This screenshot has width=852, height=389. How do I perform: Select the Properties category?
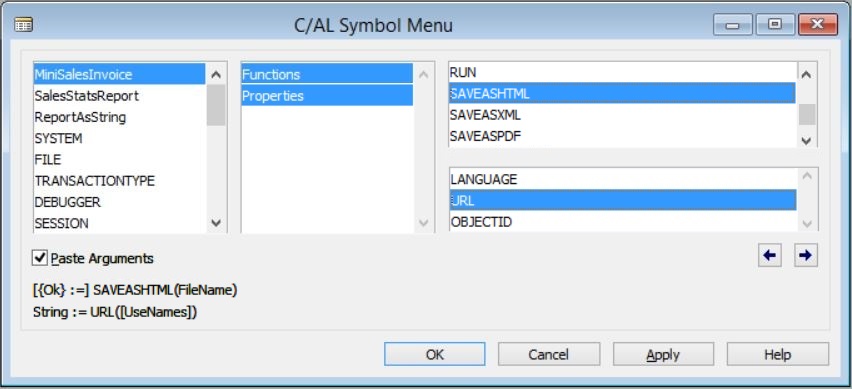click(x=327, y=96)
